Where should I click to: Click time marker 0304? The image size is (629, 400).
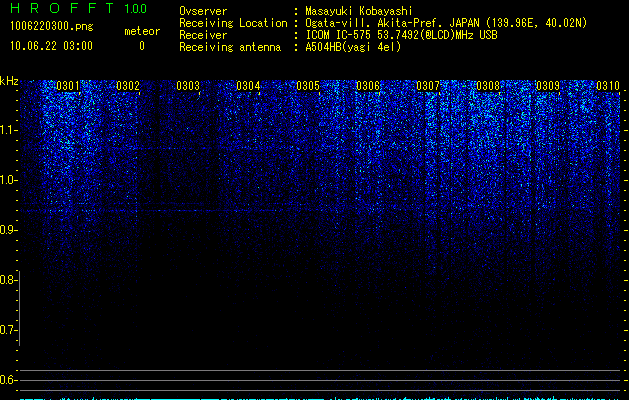point(248,86)
